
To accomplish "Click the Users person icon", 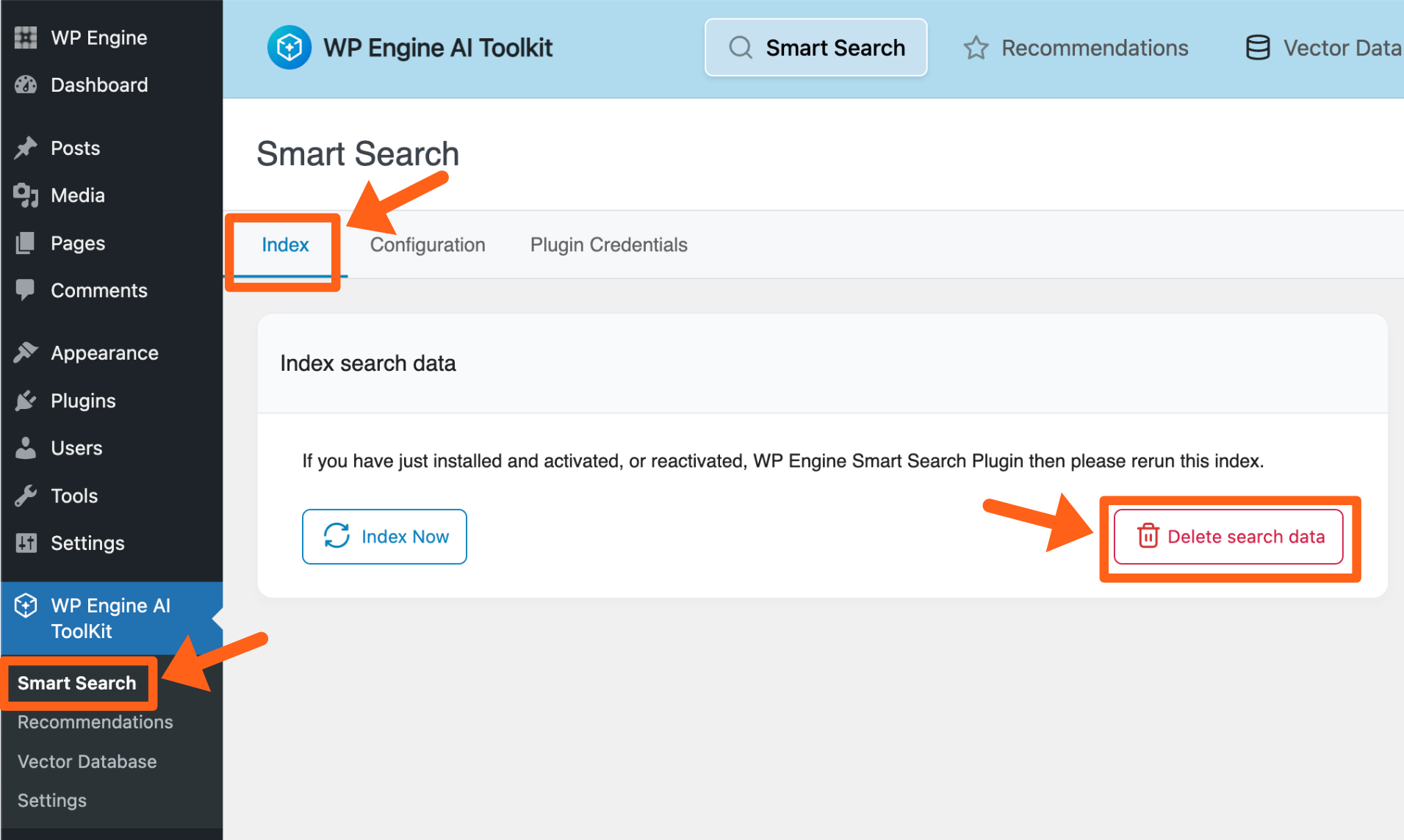I will (26, 448).
